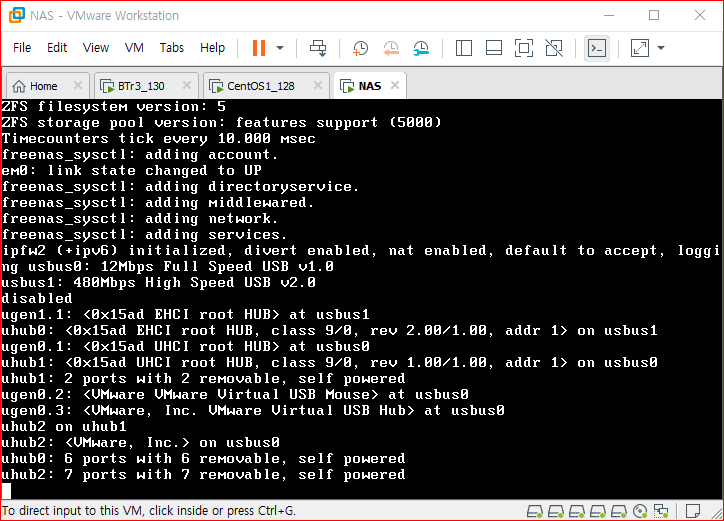Minimize the VMware Workstation window

(x=609, y=15)
